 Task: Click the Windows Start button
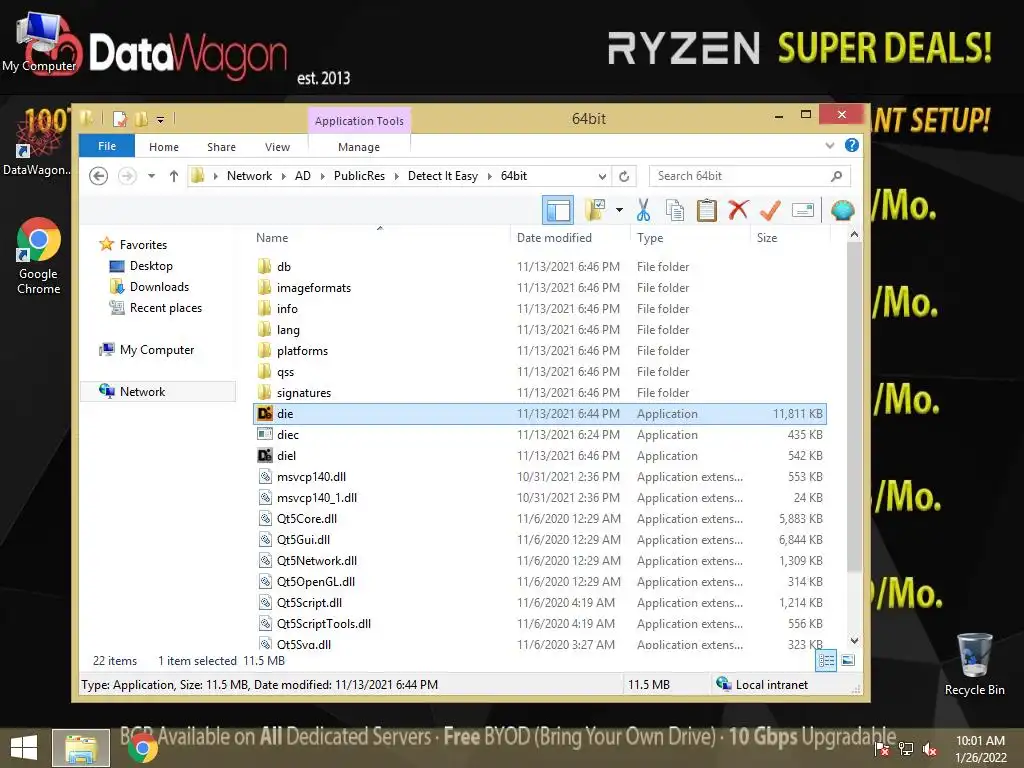tap(24, 748)
